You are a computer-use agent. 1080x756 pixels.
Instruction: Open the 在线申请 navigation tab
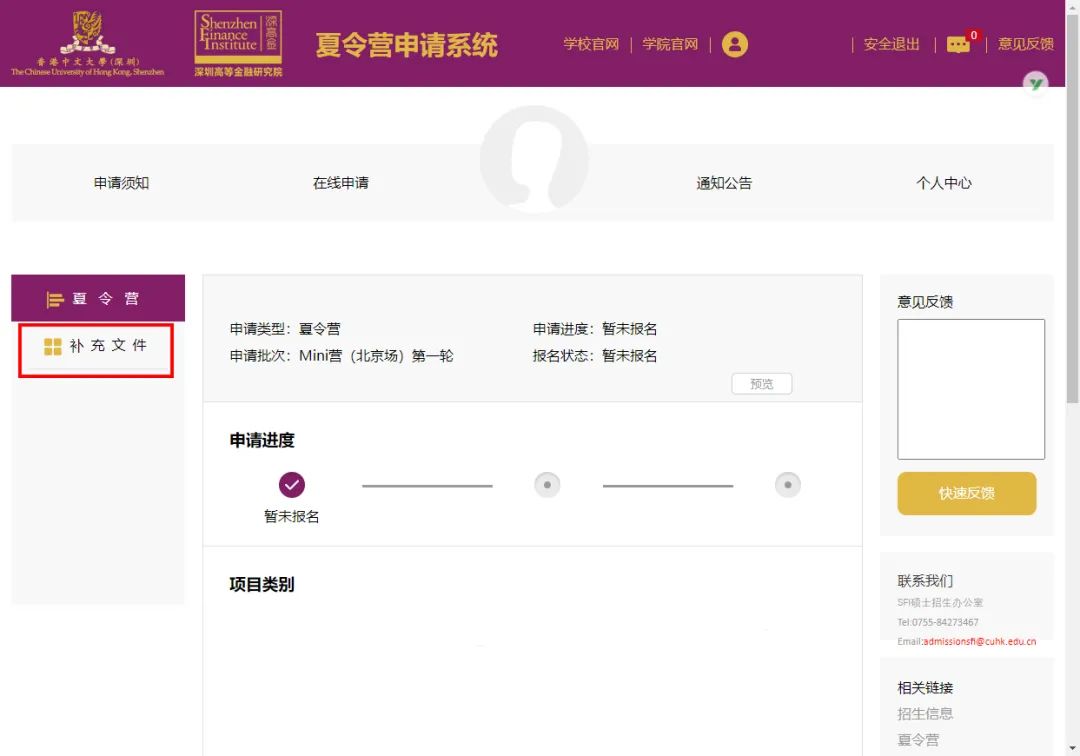click(x=340, y=183)
